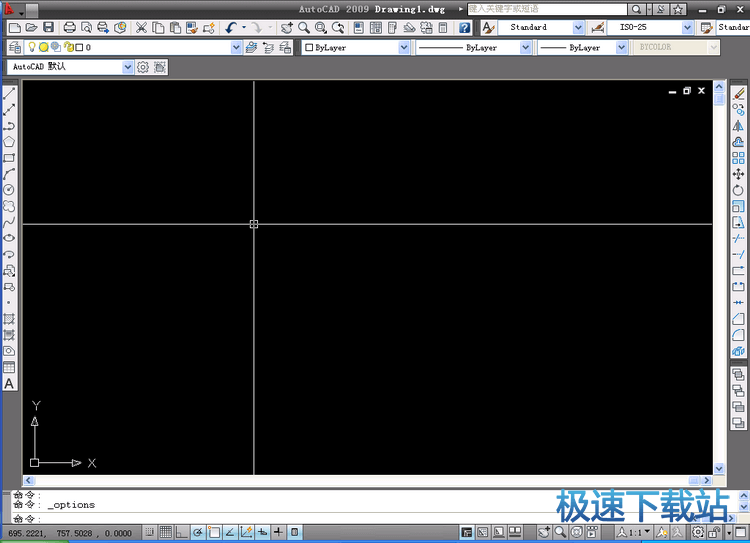The height and width of the screenshot is (543, 750).
Task: Select the Explode tool
Action: pos(739,351)
